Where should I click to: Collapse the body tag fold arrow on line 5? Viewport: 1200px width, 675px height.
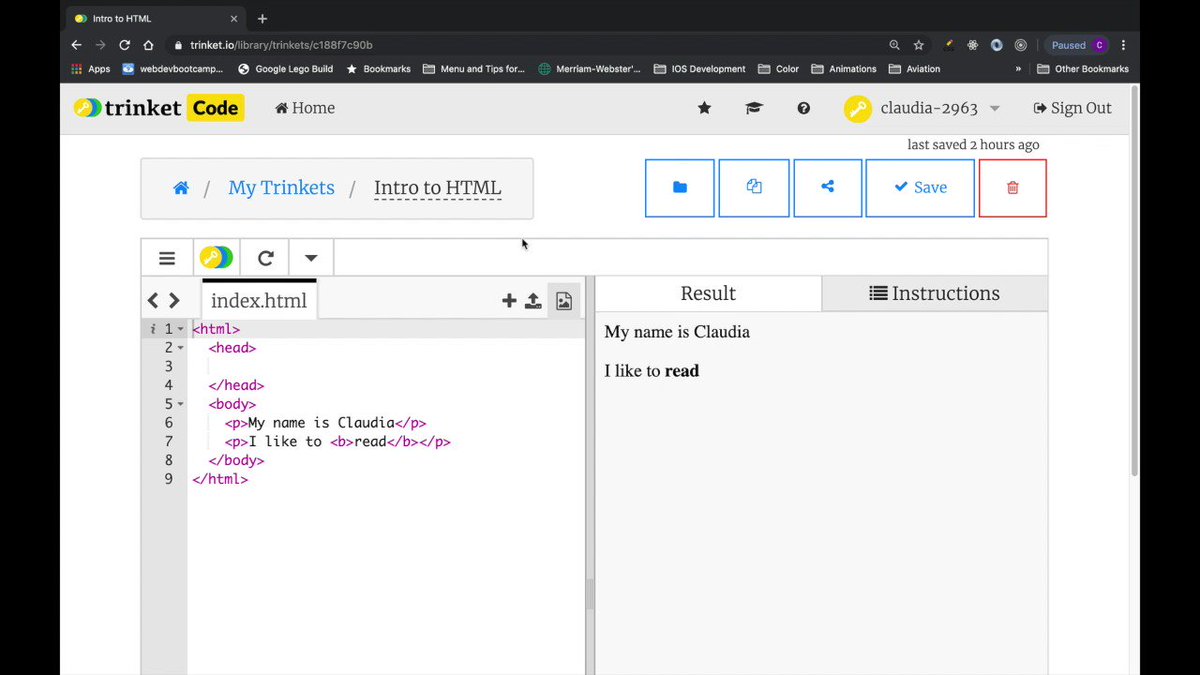coord(181,404)
